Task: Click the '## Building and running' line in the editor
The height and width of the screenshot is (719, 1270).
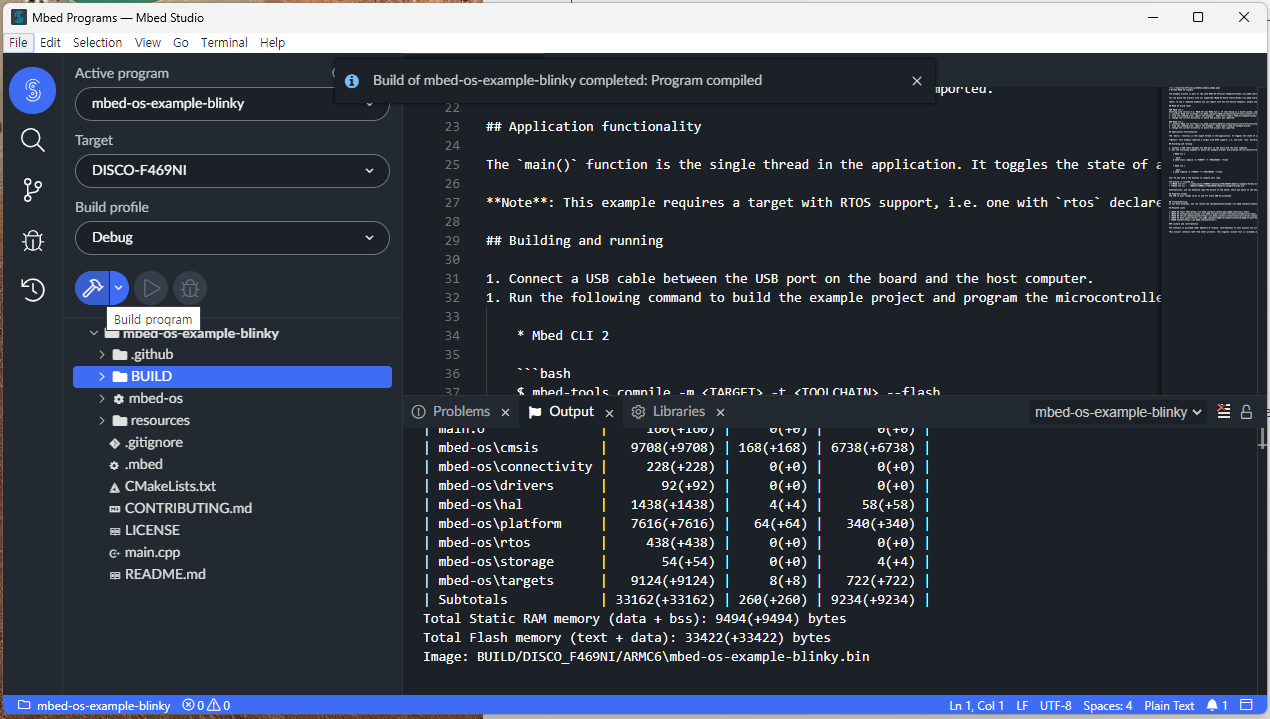Action: (x=574, y=241)
